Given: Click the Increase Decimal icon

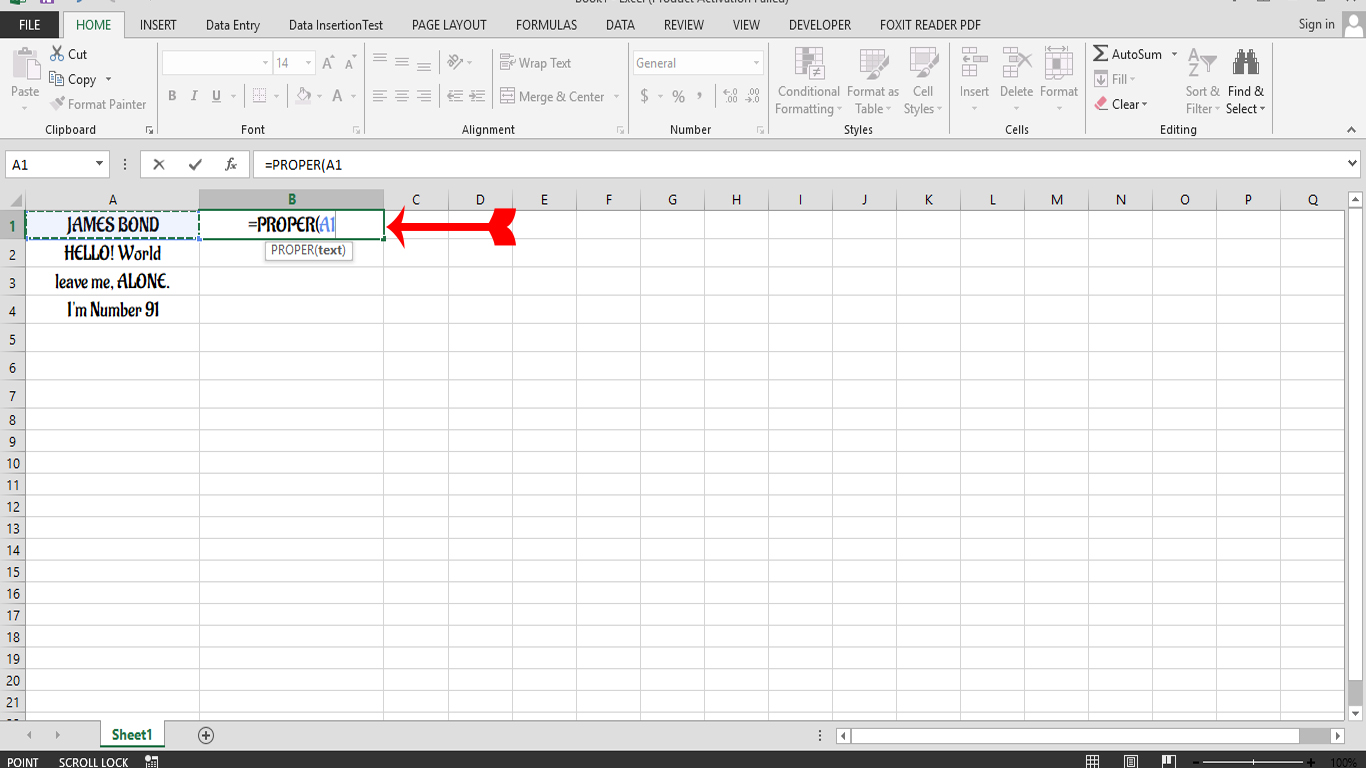Looking at the screenshot, I should click(x=730, y=96).
